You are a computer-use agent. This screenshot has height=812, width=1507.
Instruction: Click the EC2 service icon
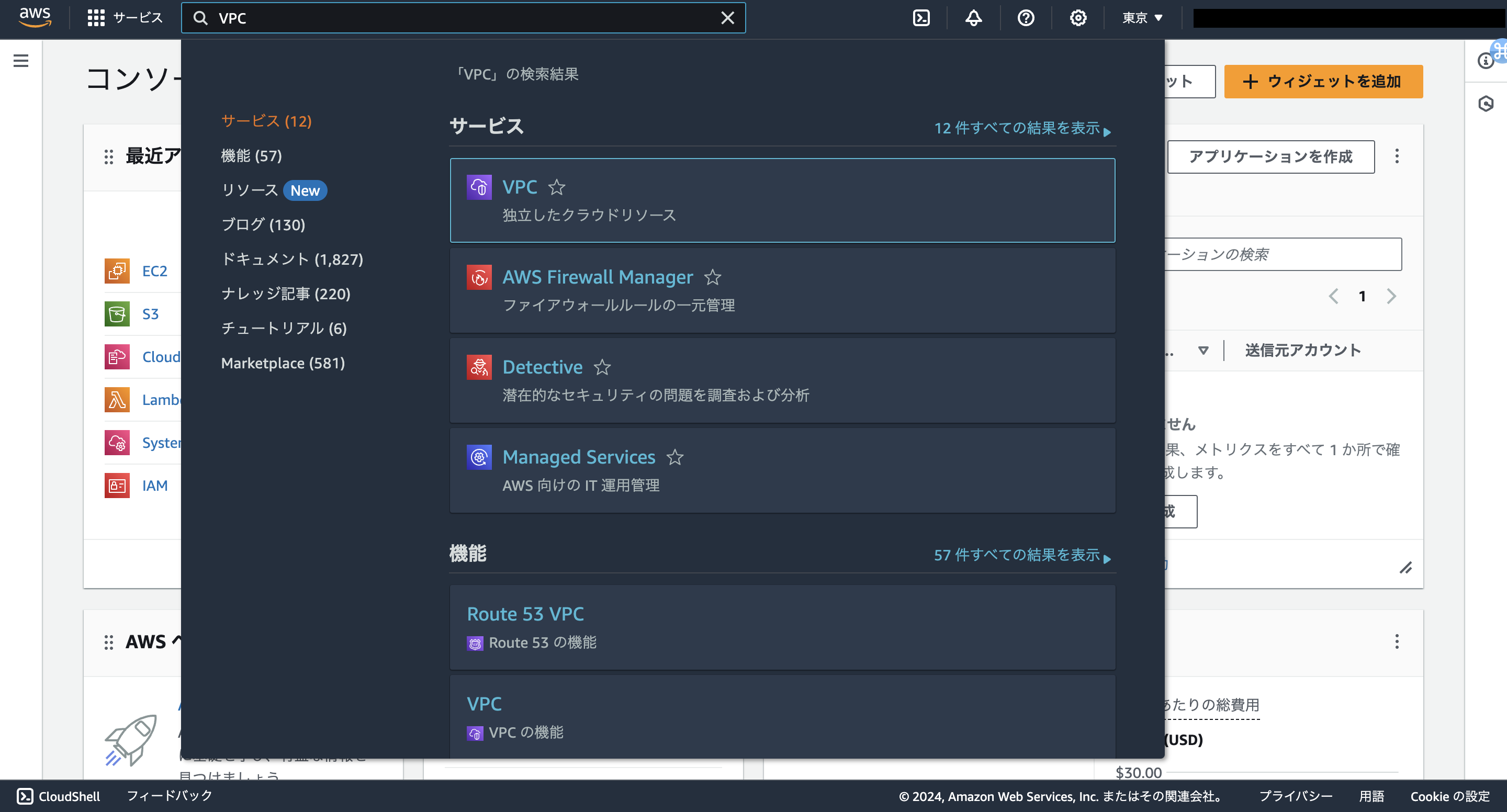(117, 271)
